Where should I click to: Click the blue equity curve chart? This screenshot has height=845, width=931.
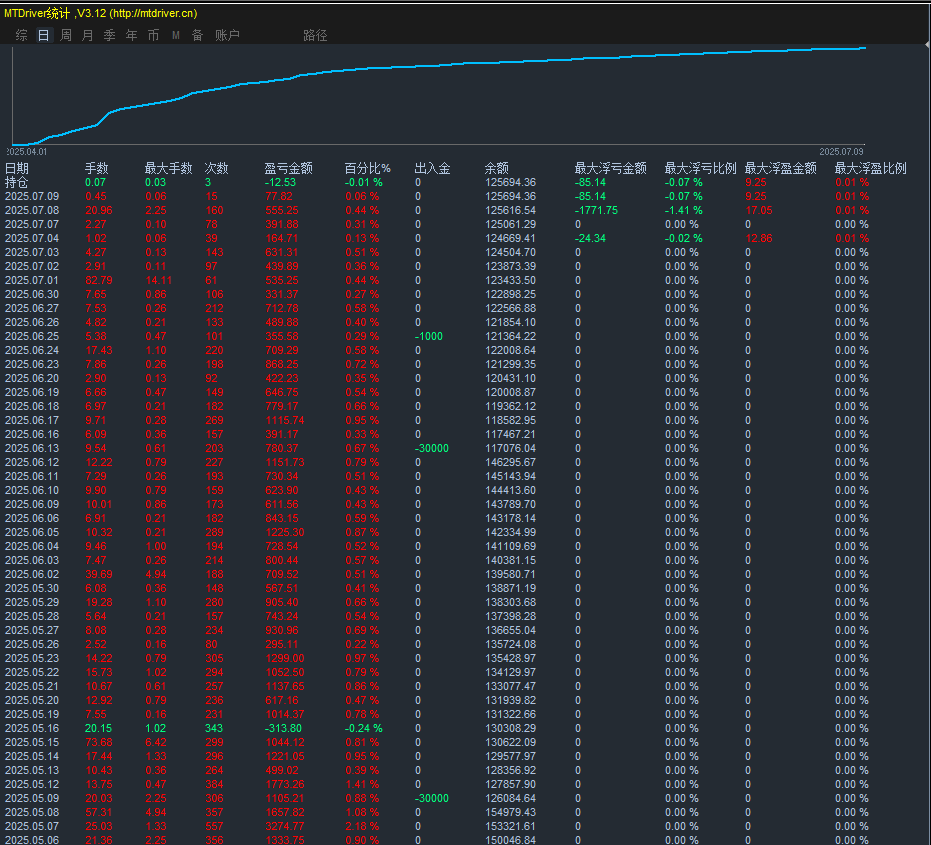[438, 95]
